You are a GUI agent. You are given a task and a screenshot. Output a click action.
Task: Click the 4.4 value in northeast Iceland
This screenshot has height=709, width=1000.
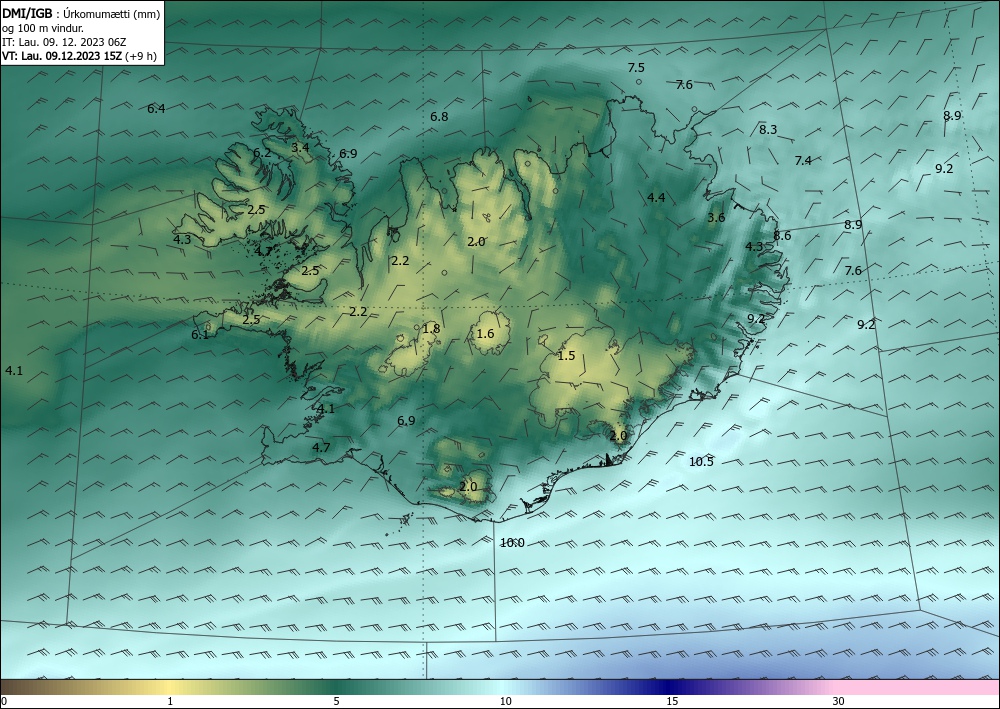click(x=656, y=198)
